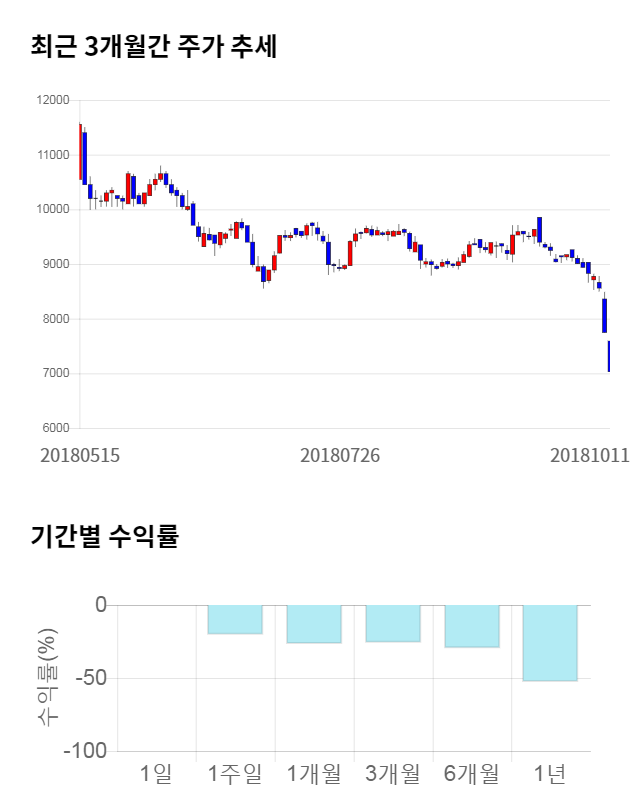Click the 20181011 date label
Image resolution: width=640 pixels, height=810 pixels.
(x=590, y=455)
